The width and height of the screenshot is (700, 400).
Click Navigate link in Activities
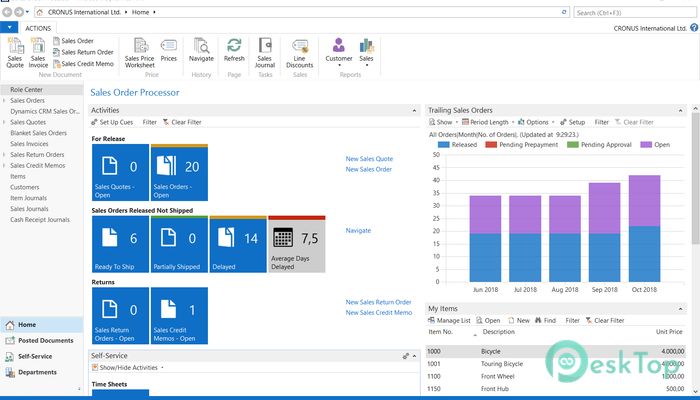click(x=358, y=230)
